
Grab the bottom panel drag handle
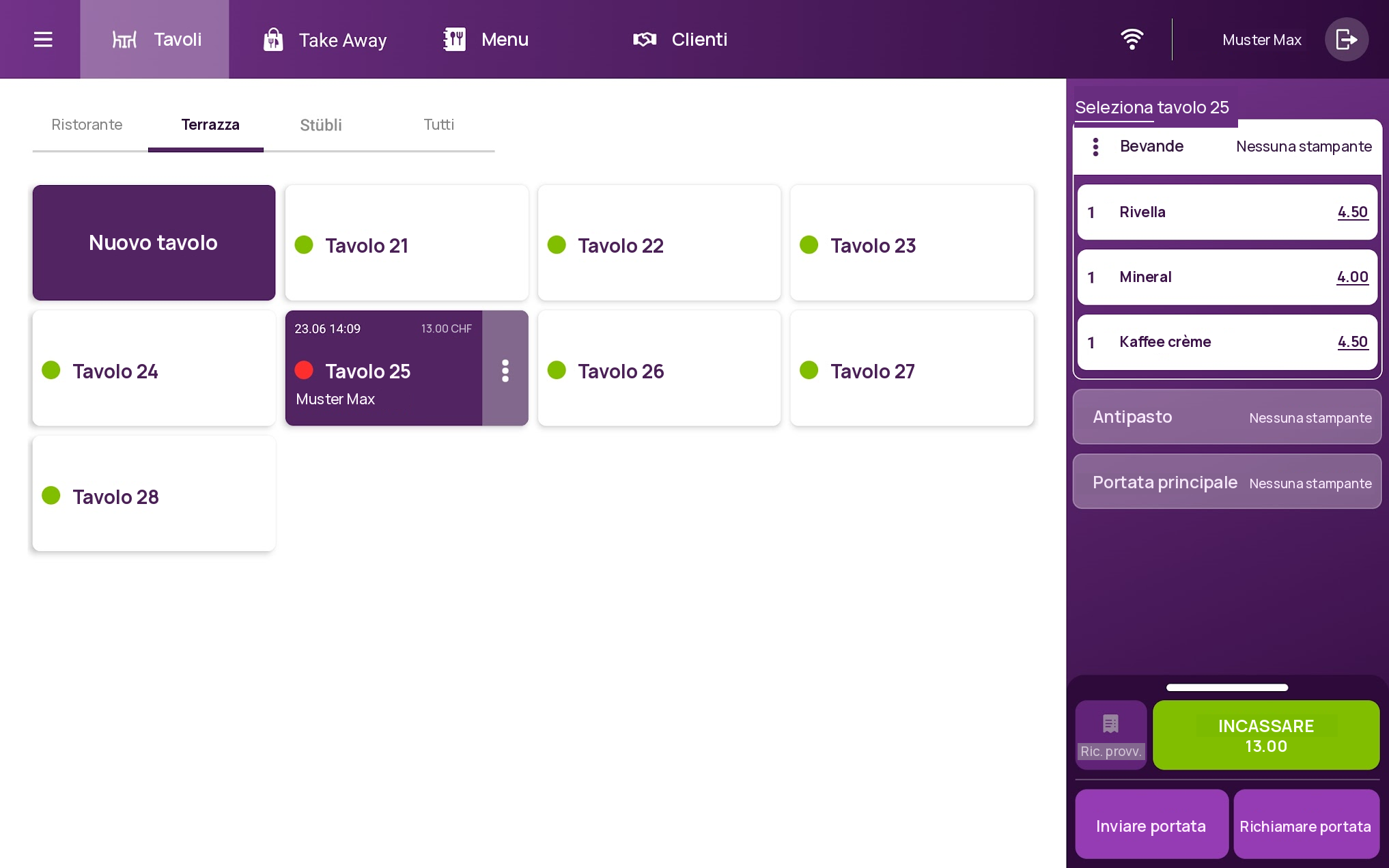pyautogui.click(x=1227, y=688)
